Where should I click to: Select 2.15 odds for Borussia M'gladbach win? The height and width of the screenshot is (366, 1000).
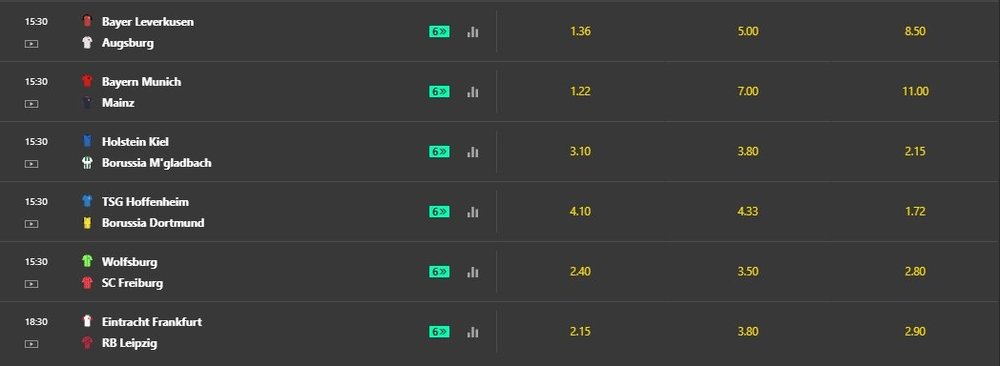tap(915, 151)
